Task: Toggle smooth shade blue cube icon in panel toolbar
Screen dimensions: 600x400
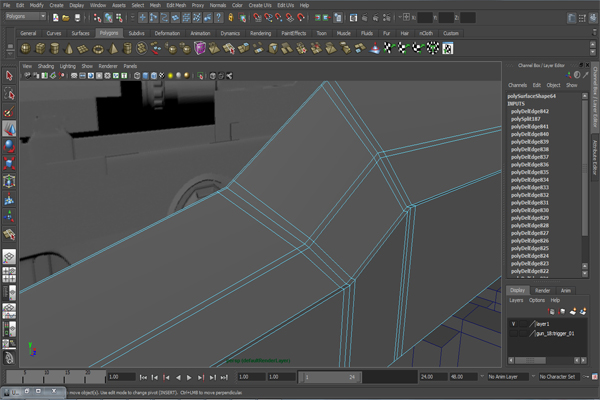Action: click(145, 76)
